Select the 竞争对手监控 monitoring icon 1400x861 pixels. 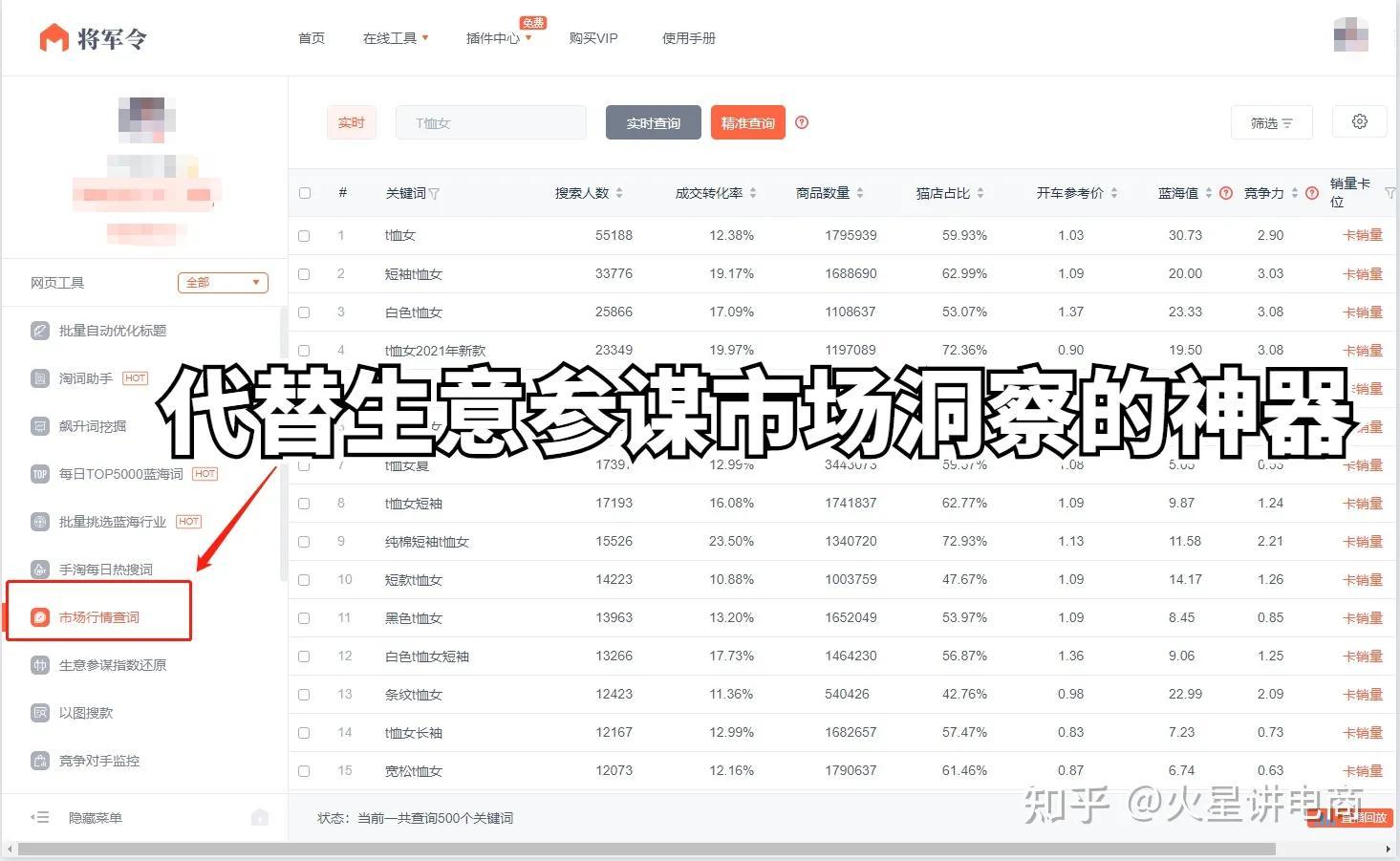click(x=39, y=761)
